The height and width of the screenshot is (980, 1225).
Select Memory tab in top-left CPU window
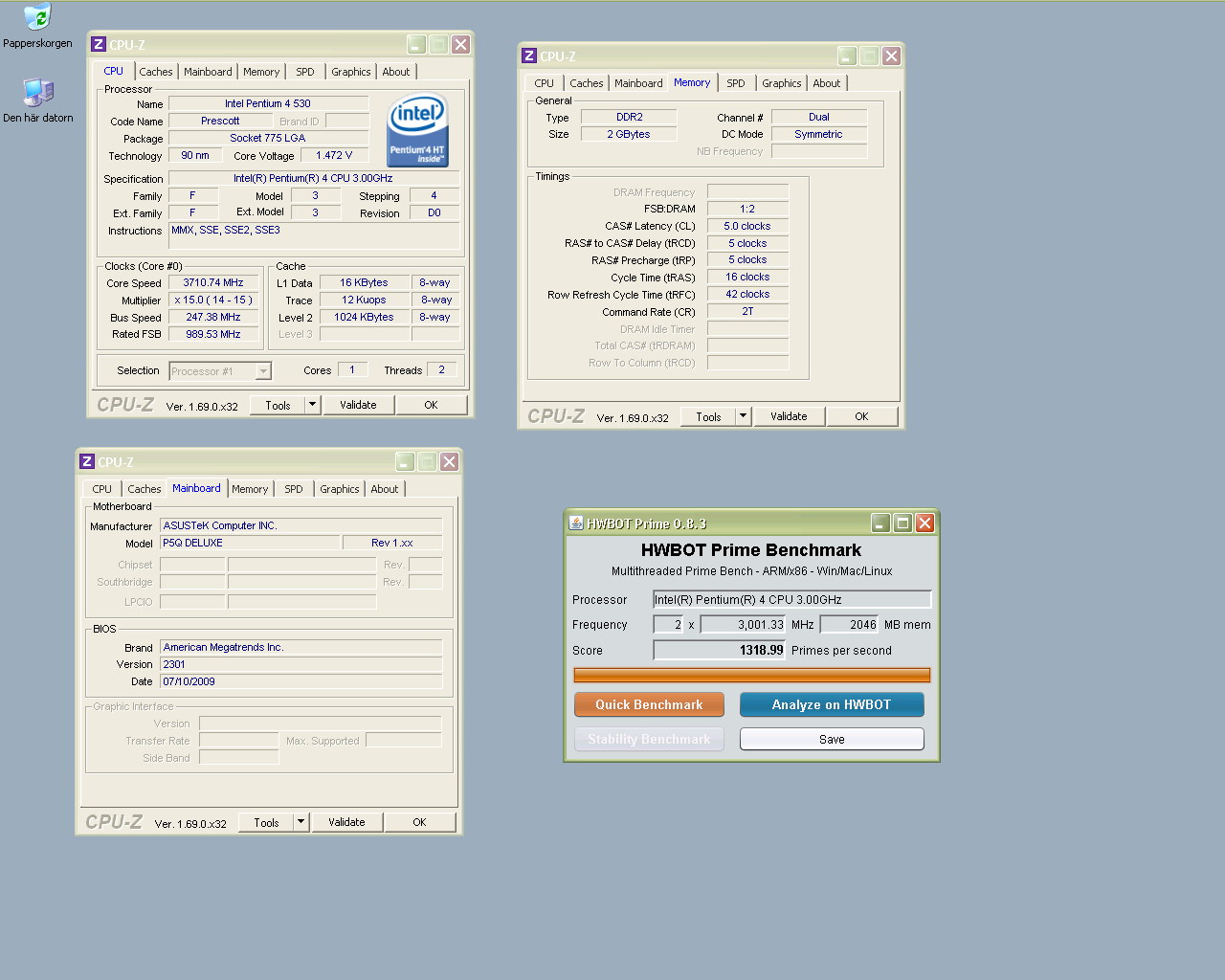[260, 72]
